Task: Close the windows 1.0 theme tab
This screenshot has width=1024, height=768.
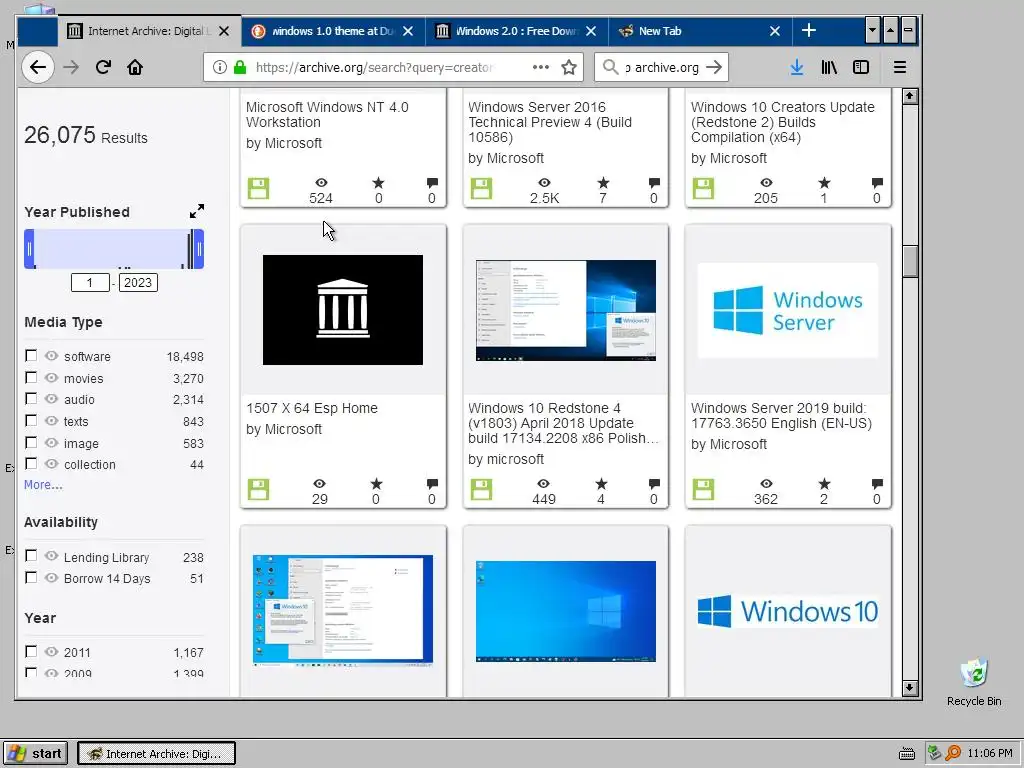Action: [408, 31]
